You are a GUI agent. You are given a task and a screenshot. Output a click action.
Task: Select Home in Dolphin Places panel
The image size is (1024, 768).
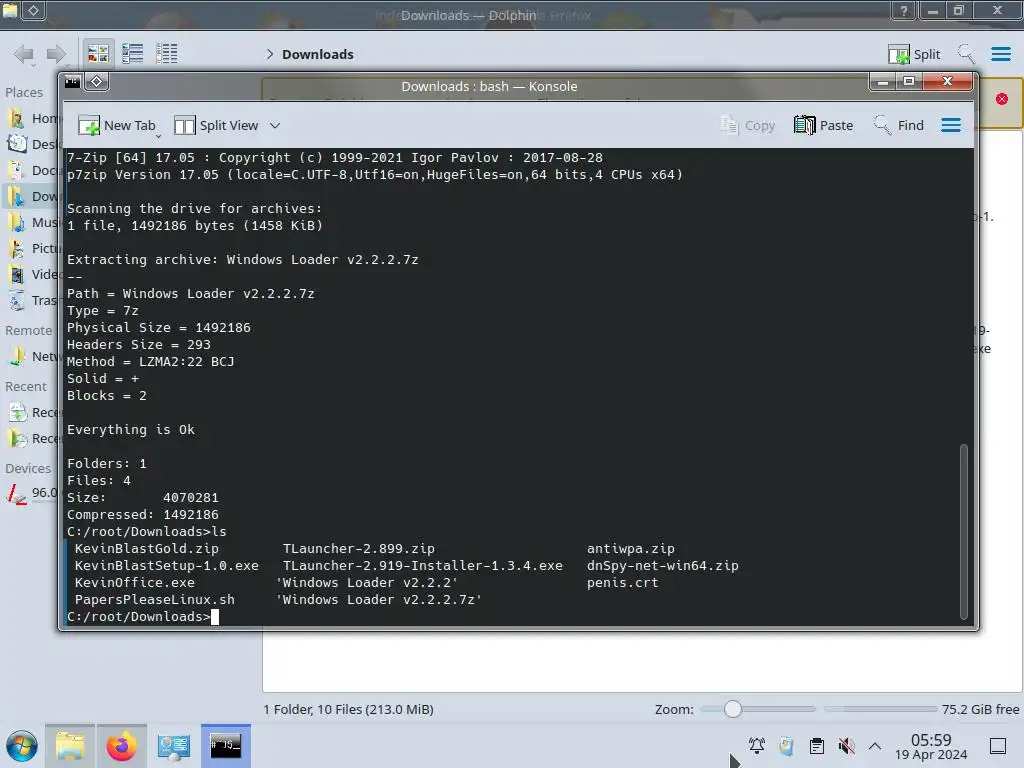(33, 118)
